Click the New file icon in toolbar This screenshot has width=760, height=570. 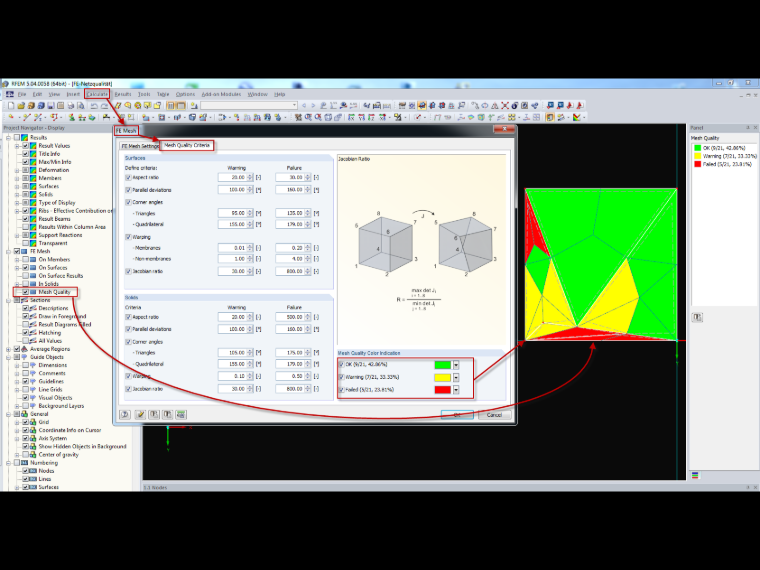point(11,105)
